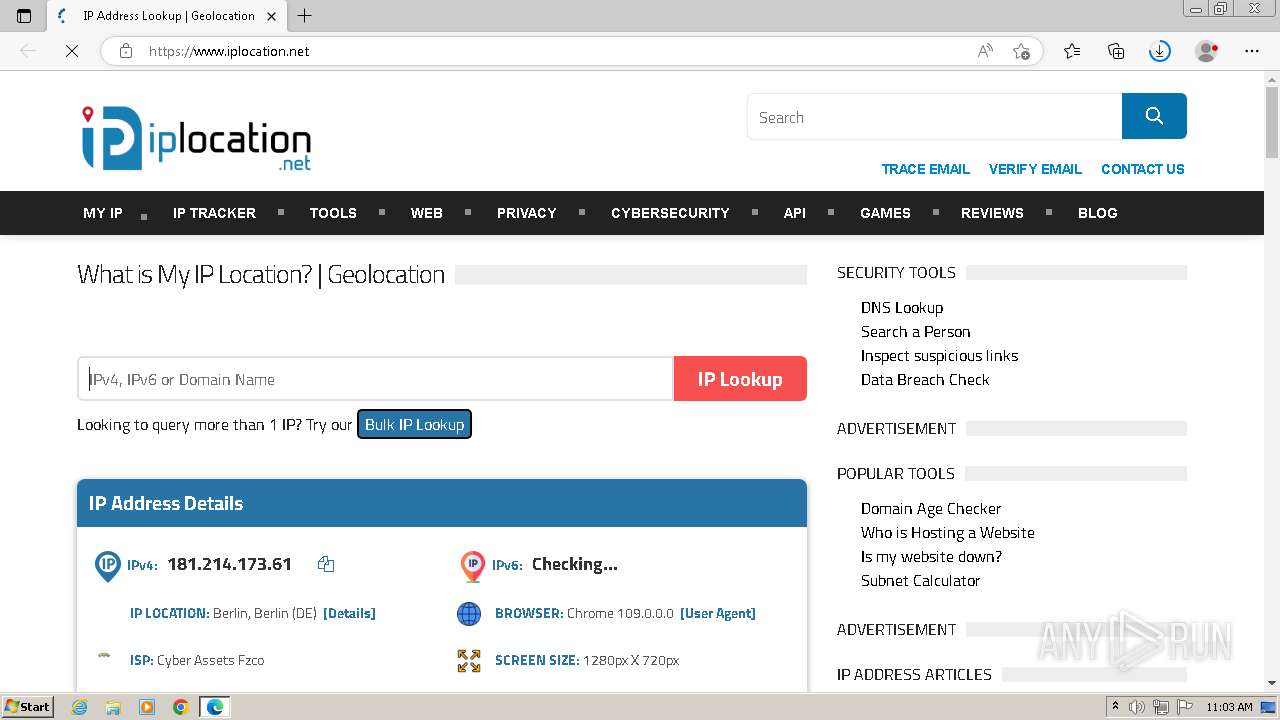Open Domain Age Checker link
1280x720 pixels.
931,509
